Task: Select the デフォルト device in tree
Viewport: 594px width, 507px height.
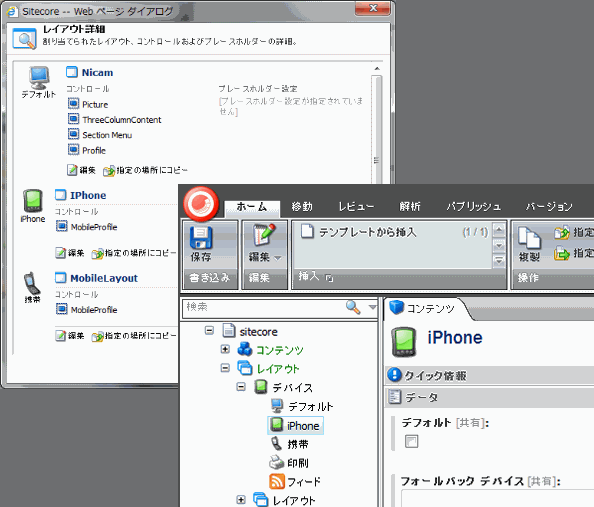Action: point(302,406)
